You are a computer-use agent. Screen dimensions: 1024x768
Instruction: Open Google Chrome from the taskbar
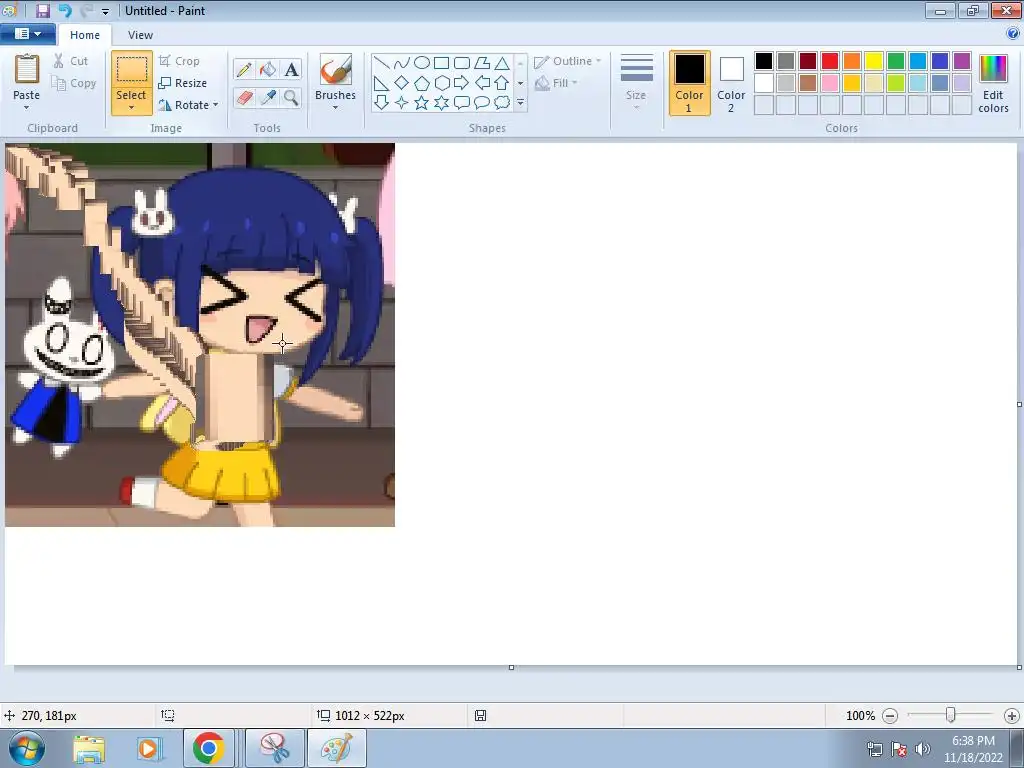tap(208, 748)
